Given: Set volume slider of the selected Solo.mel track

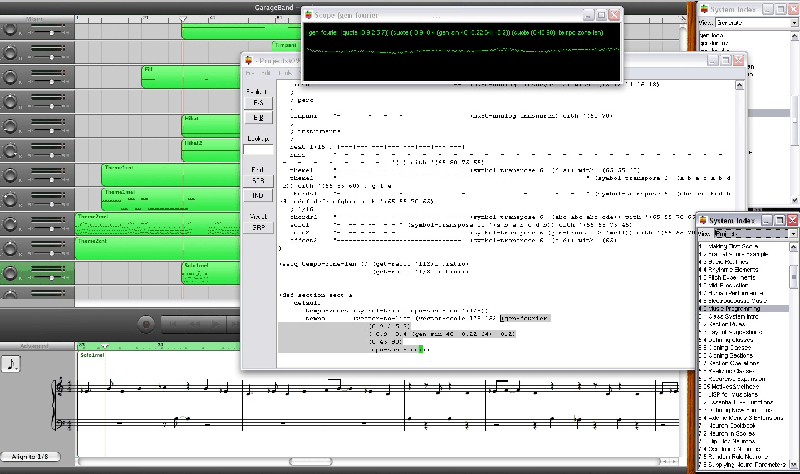Looking at the screenshot, I should [x=48, y=278].
